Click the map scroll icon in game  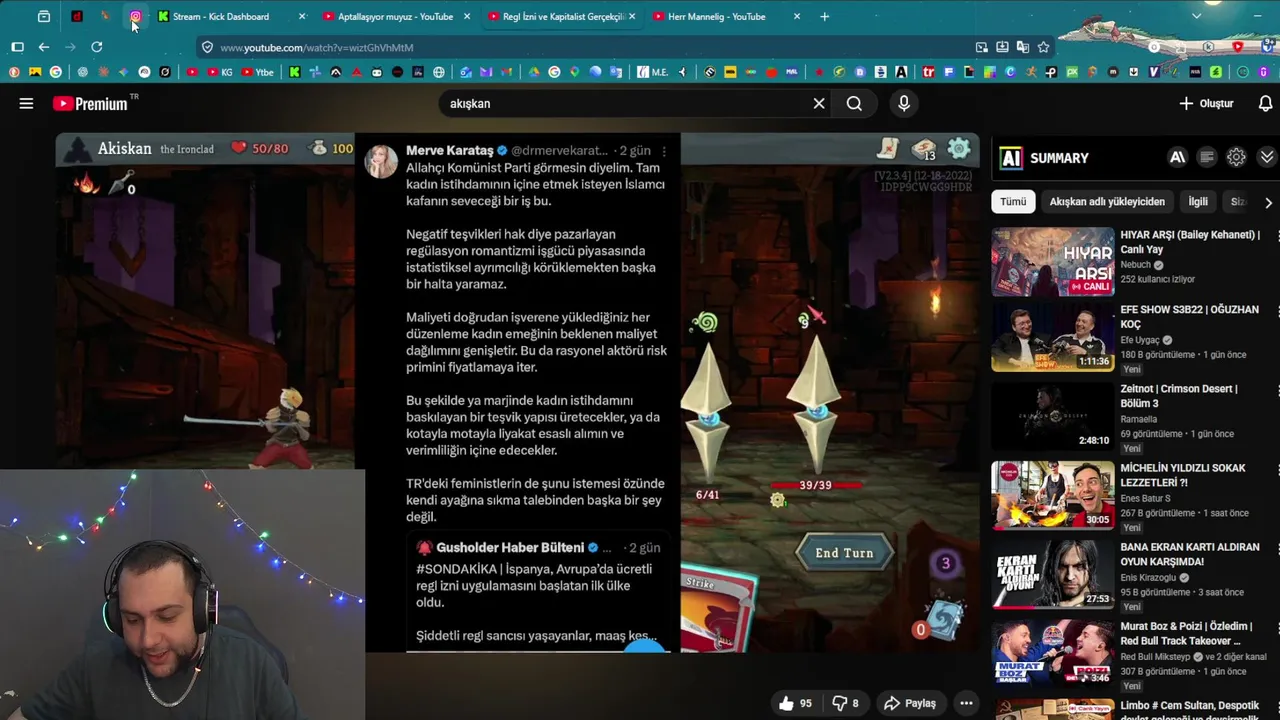click(887, 148)
